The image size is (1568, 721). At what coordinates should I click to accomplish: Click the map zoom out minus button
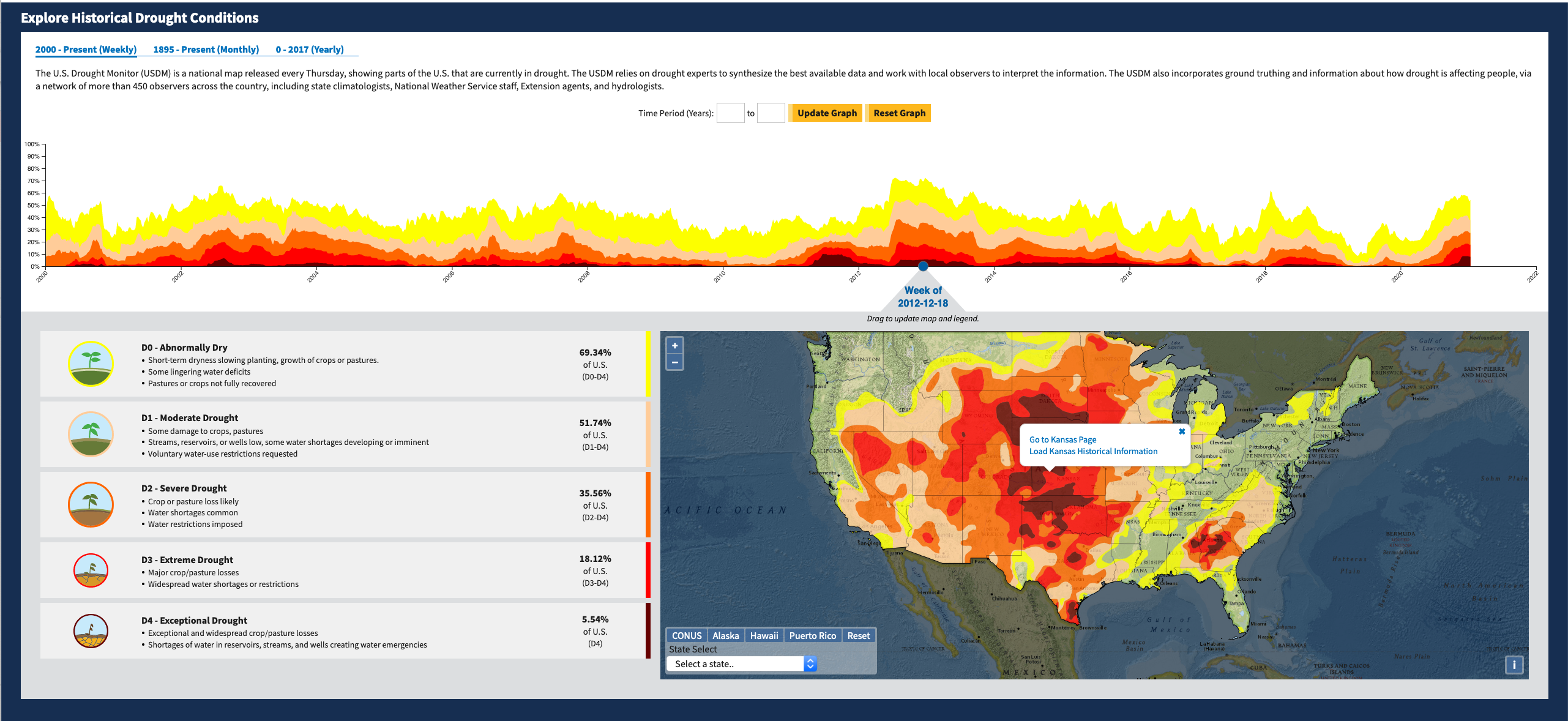click(674, 362)
